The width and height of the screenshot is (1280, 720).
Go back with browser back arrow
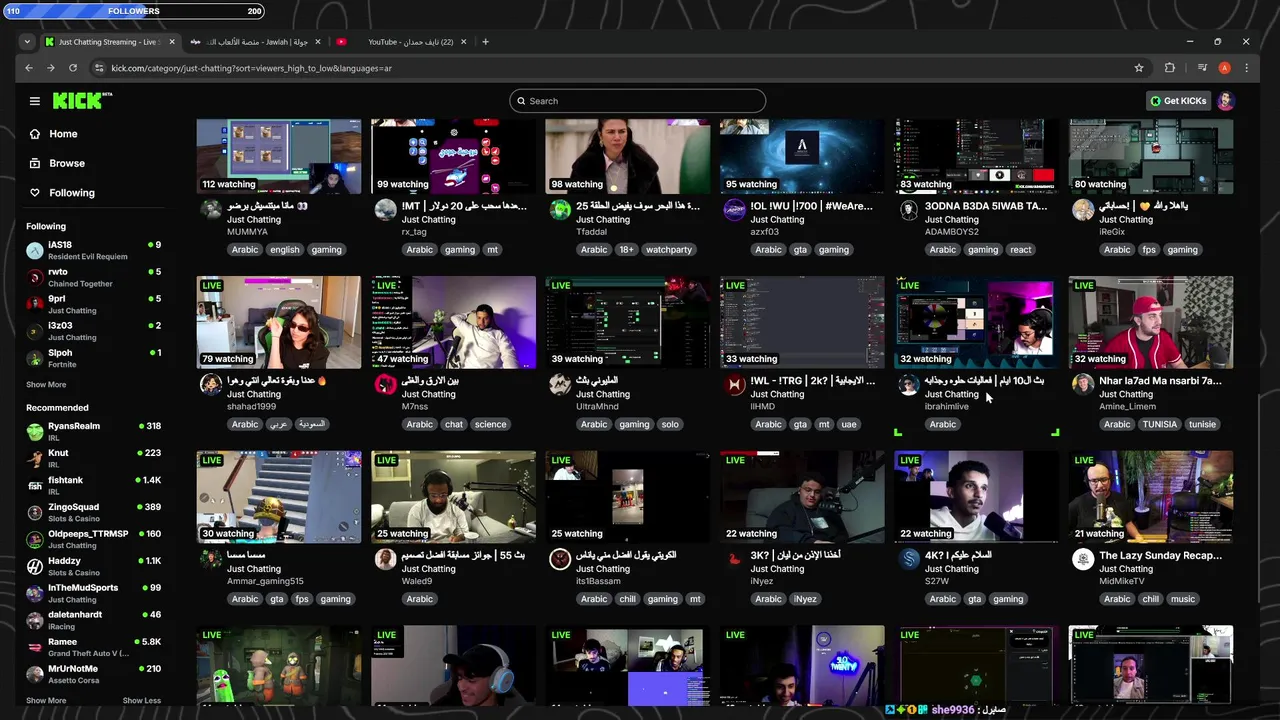[x=29, y=68]
